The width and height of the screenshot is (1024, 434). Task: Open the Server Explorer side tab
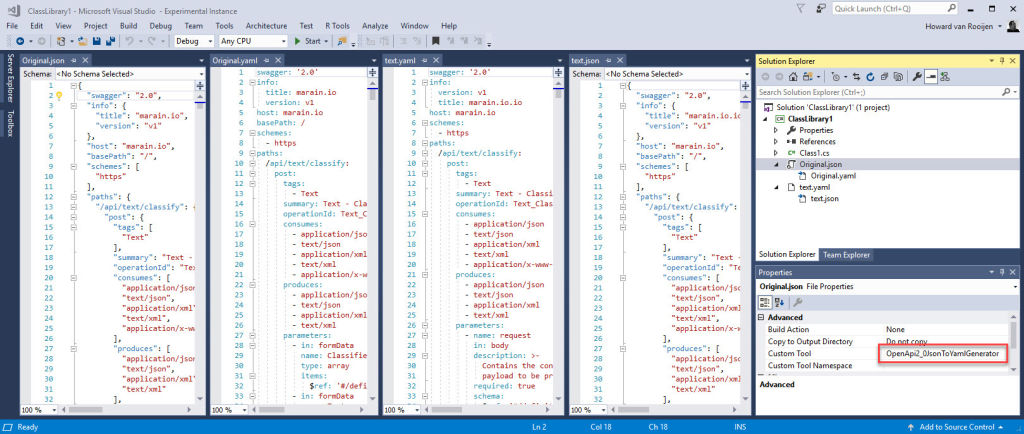coord(10,80)
